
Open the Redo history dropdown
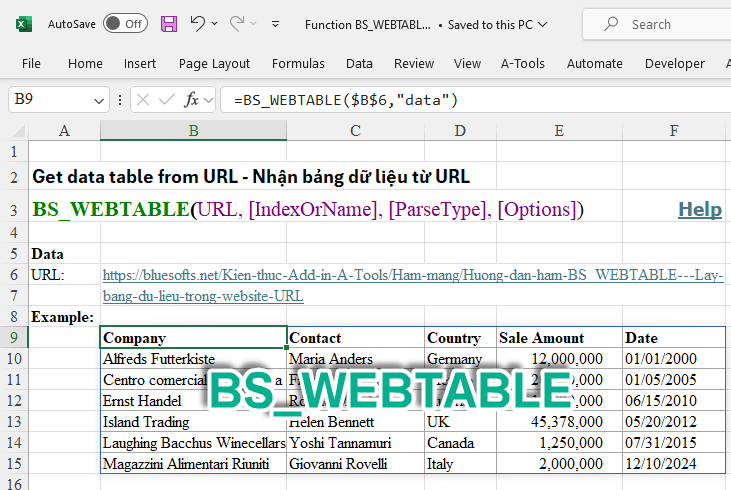pyautogui.click(x=254, y=24)
